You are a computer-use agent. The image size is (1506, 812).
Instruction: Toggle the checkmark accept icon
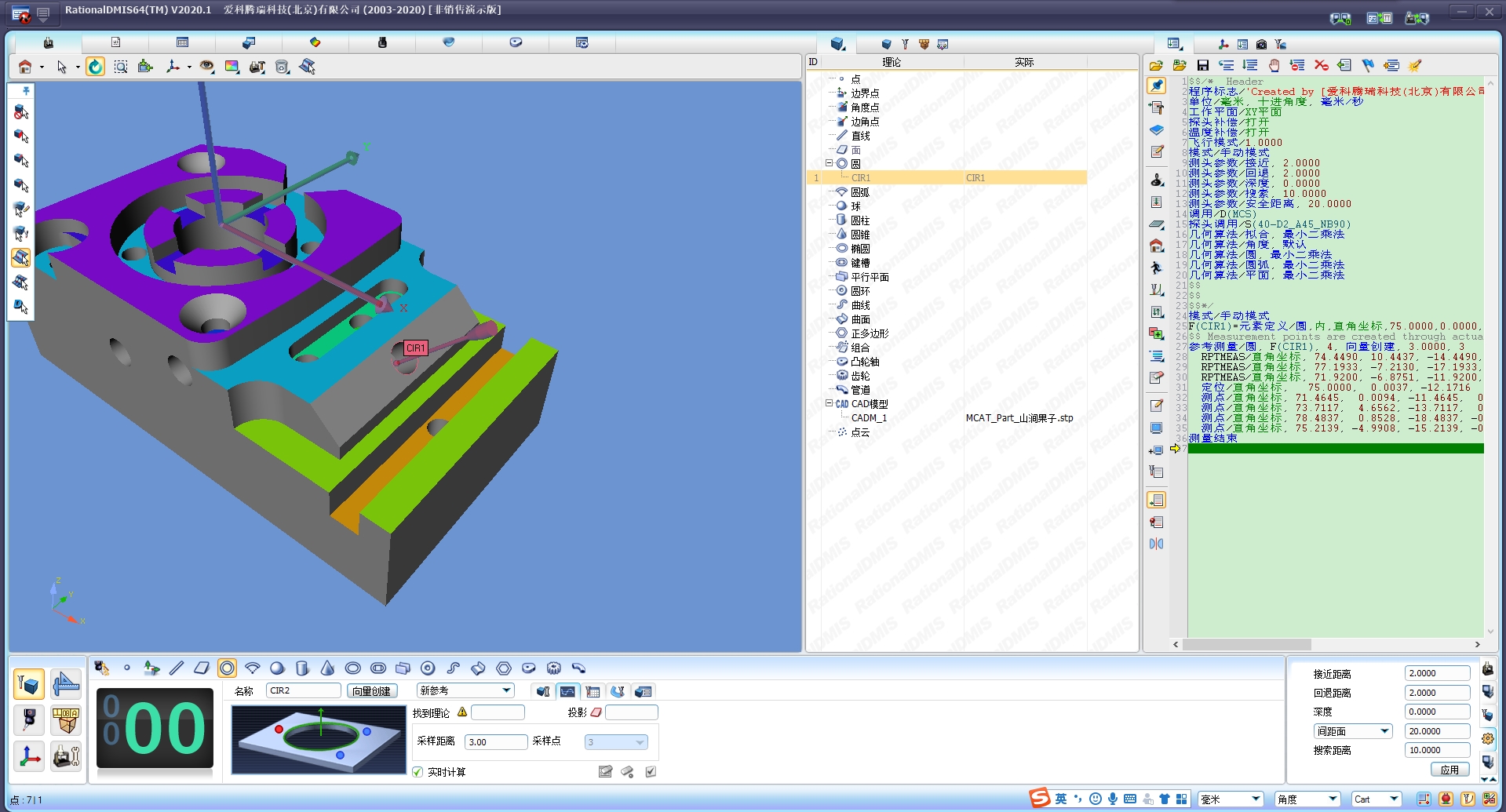pos(651,772)
